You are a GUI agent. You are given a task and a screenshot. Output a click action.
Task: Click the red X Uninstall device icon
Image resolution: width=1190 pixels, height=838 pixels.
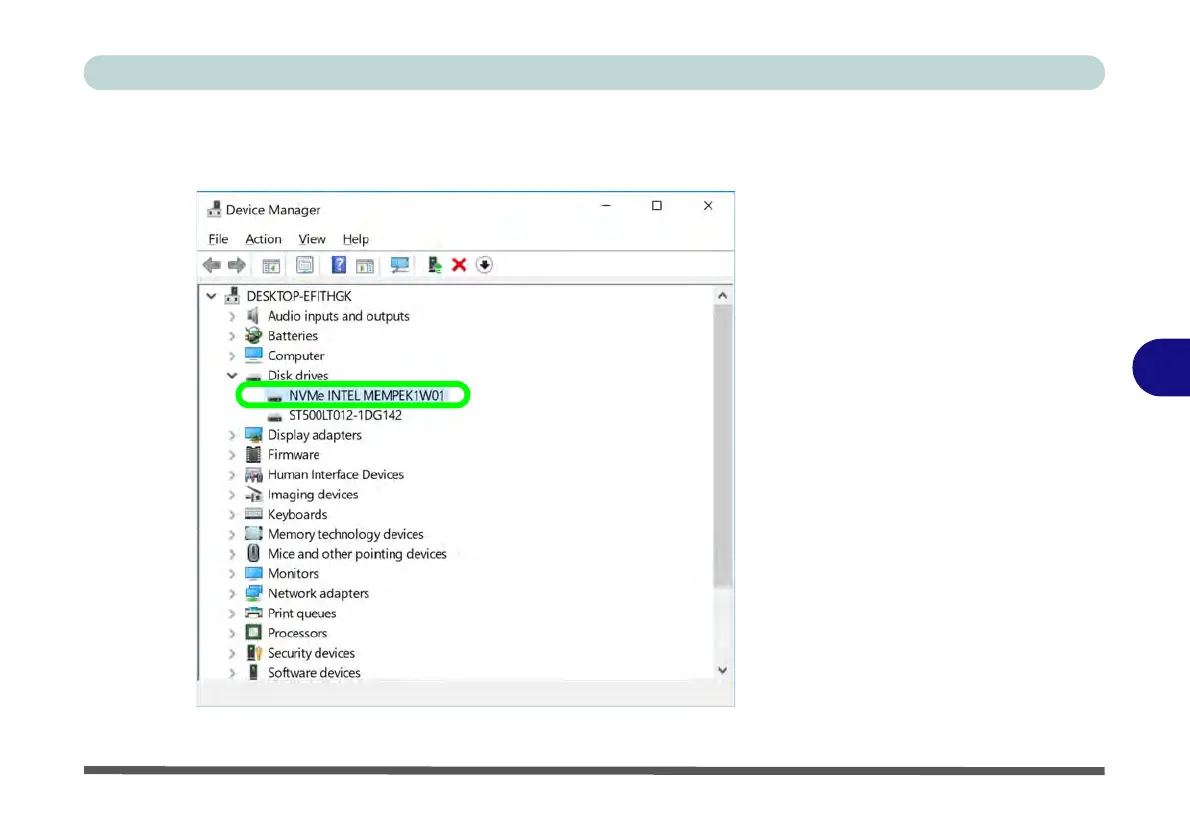459,265
